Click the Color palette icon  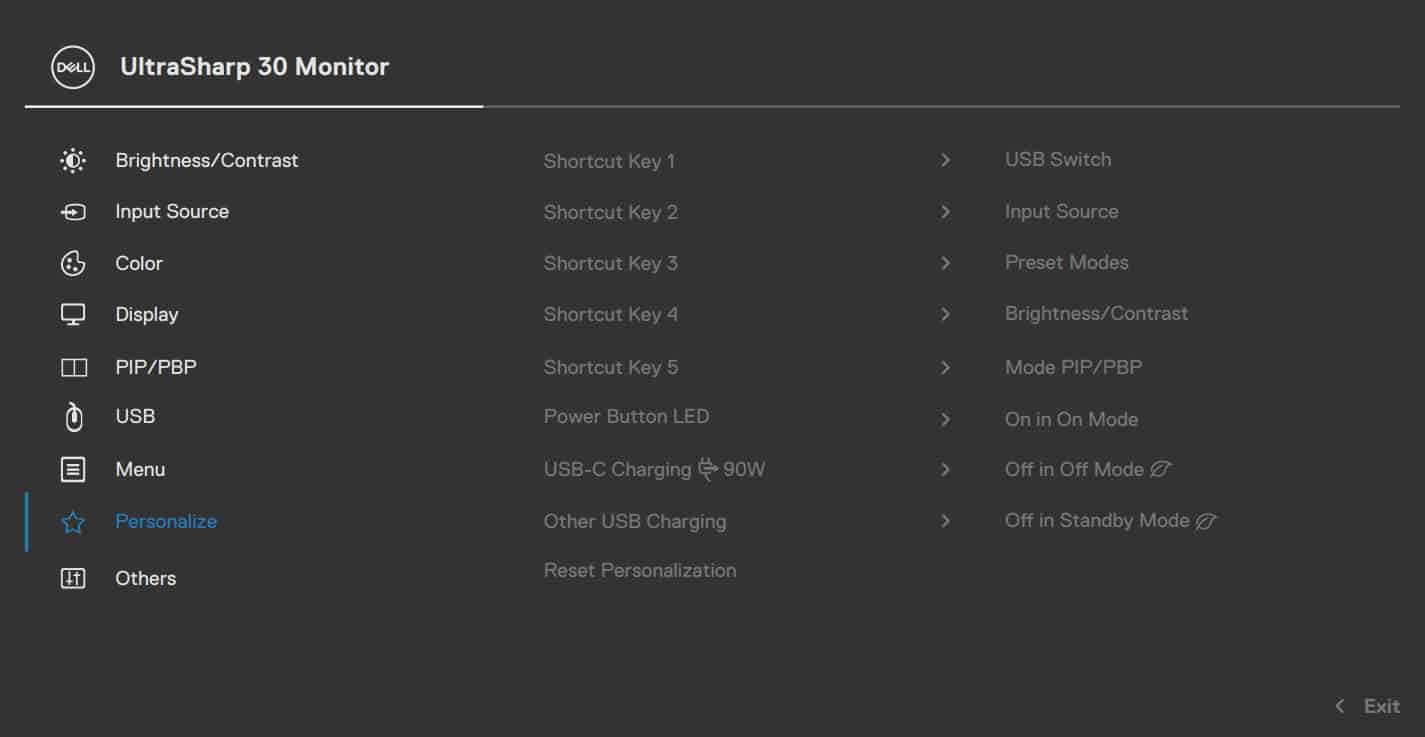[x=73, y=263]
